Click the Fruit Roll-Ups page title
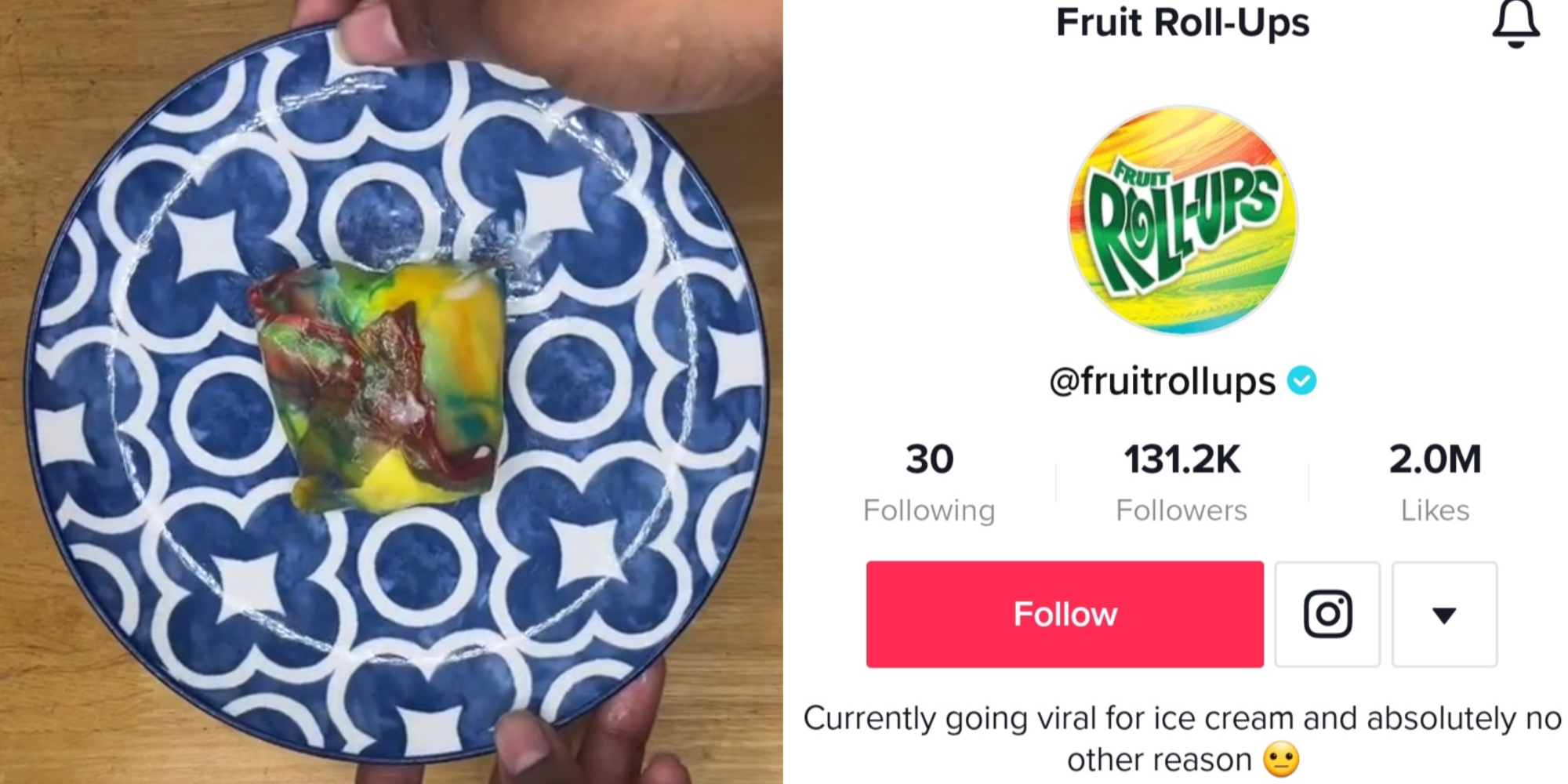Image resolution: width=1568 pixels, height=784 pixels. (1182, 22)
